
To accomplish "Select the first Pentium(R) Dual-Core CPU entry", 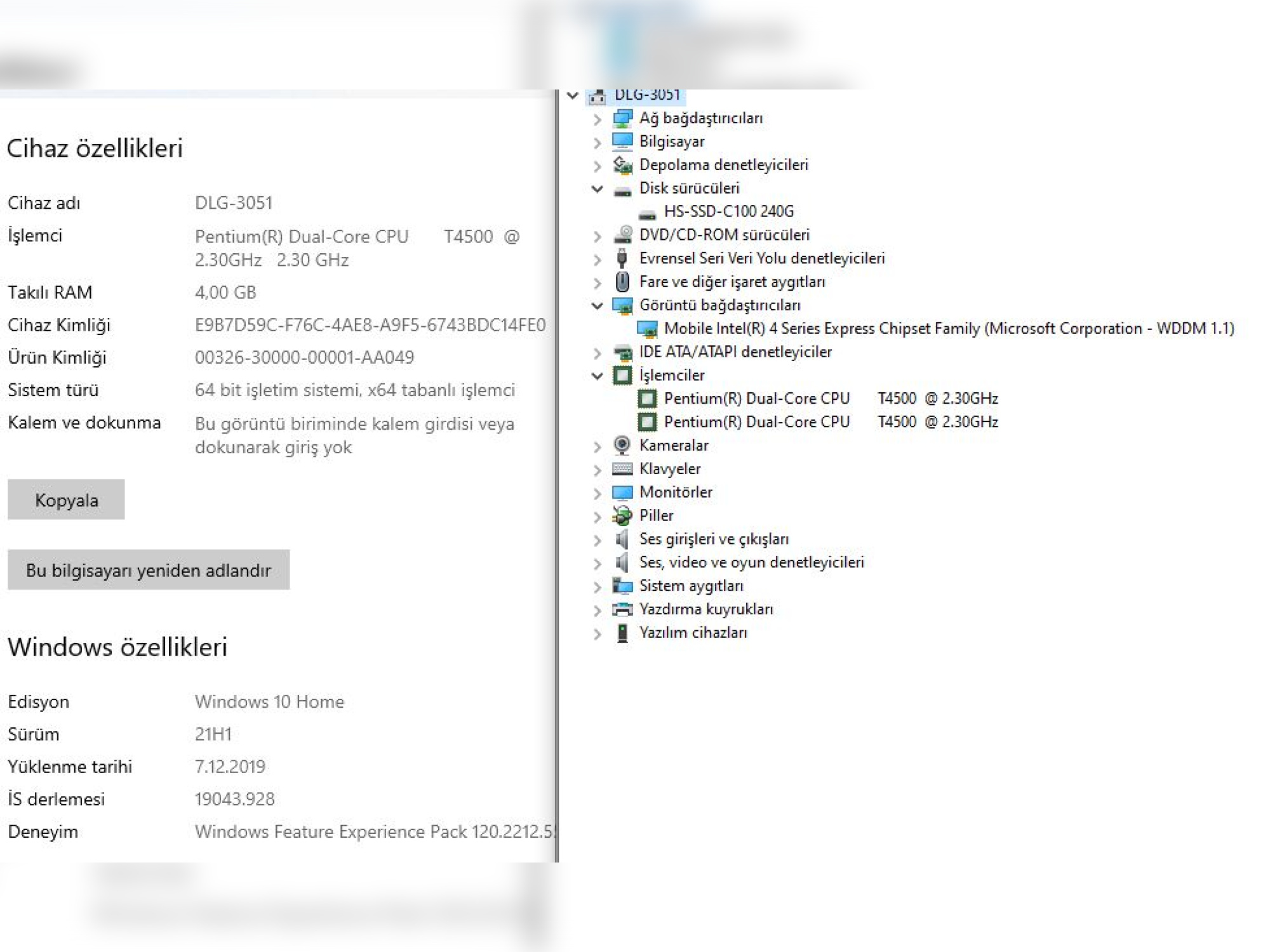I will click(831, 399).
